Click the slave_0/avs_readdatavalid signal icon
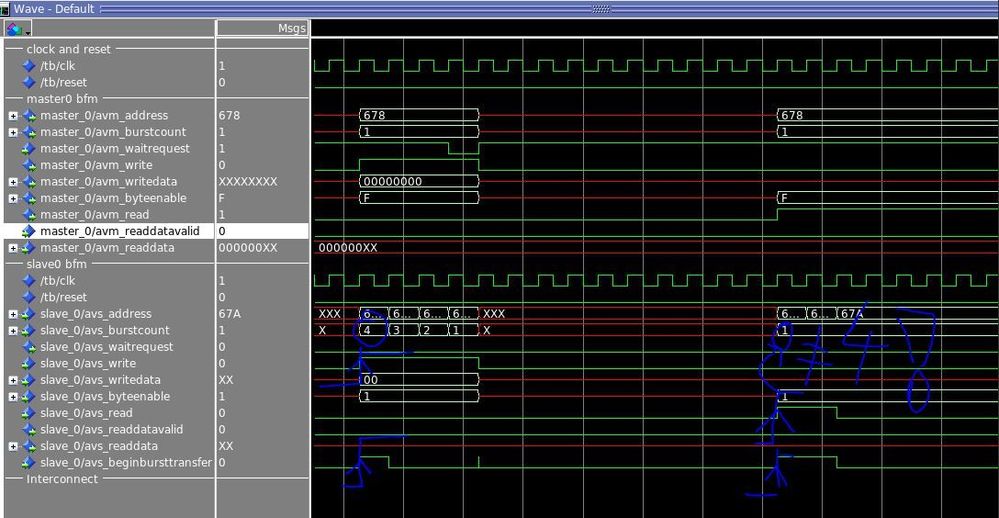The height and width of the screenshot is (518, 999). 29,429
